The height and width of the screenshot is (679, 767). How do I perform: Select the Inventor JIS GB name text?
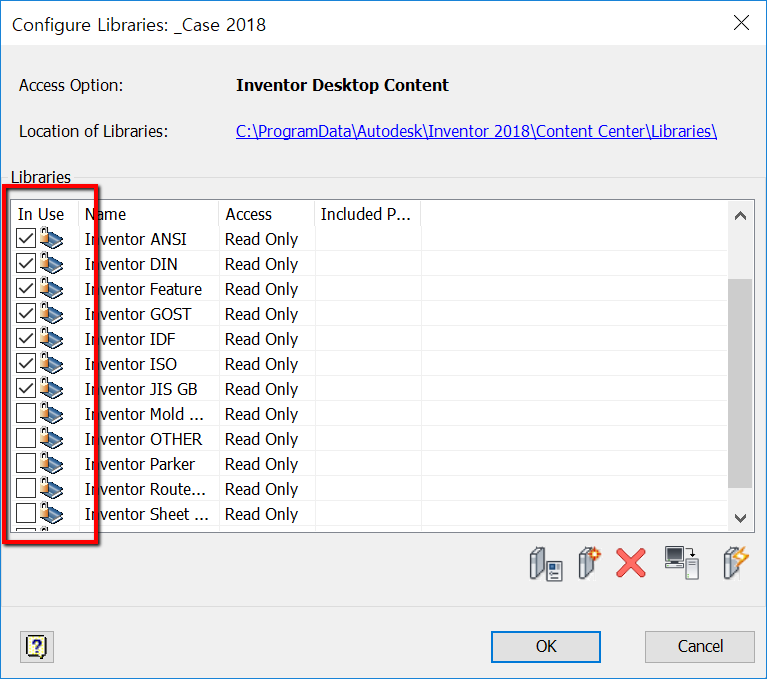coord(141,389)
